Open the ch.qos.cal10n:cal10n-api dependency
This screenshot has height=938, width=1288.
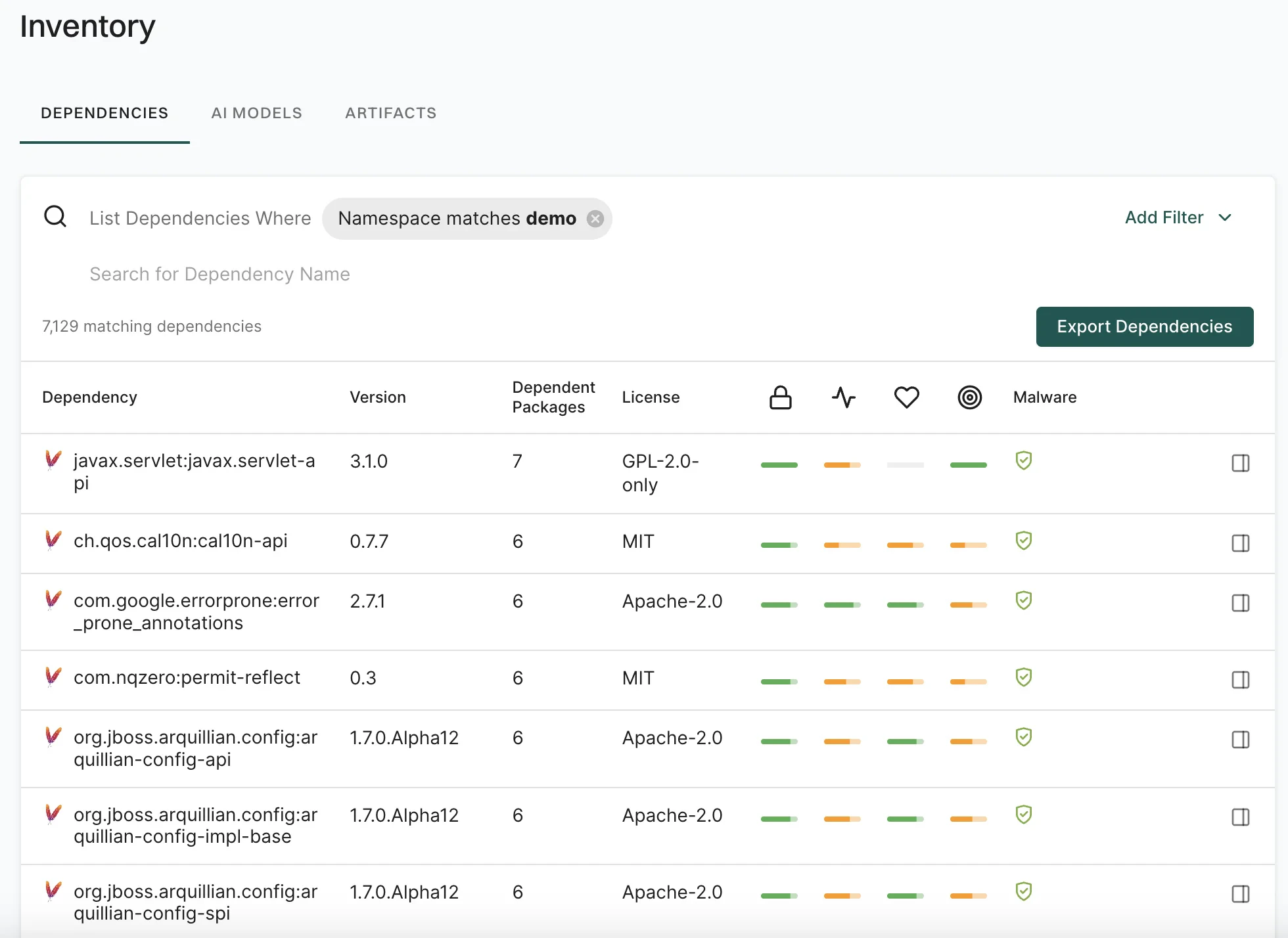(180, 541)
